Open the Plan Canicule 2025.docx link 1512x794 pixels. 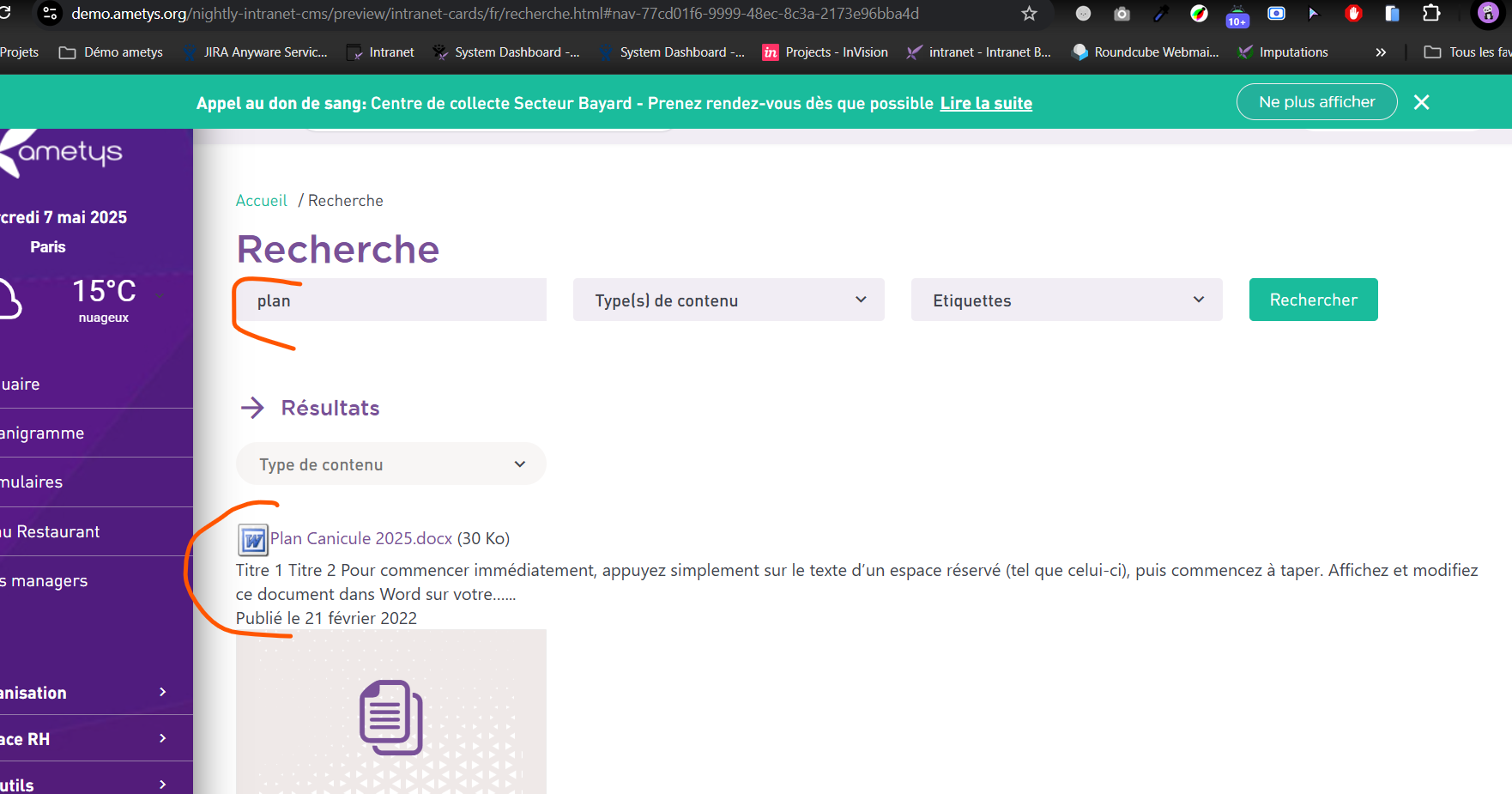[x=361, y=538]
